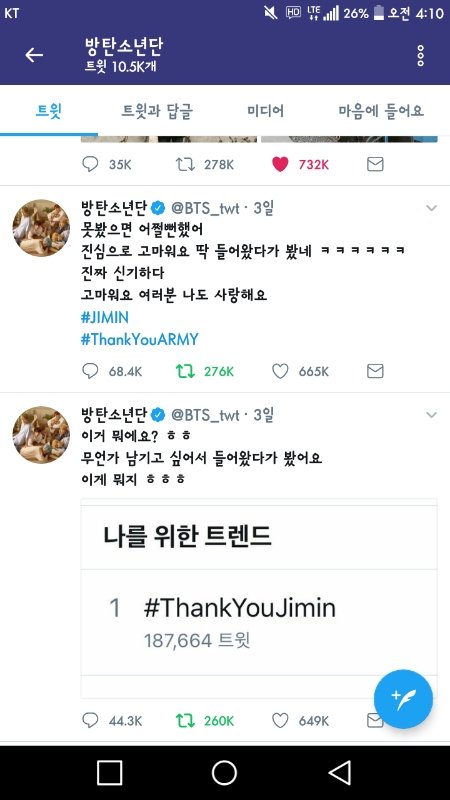
Task: Reply to the #ThankYouARMY tweet
Action: (90, 371)
